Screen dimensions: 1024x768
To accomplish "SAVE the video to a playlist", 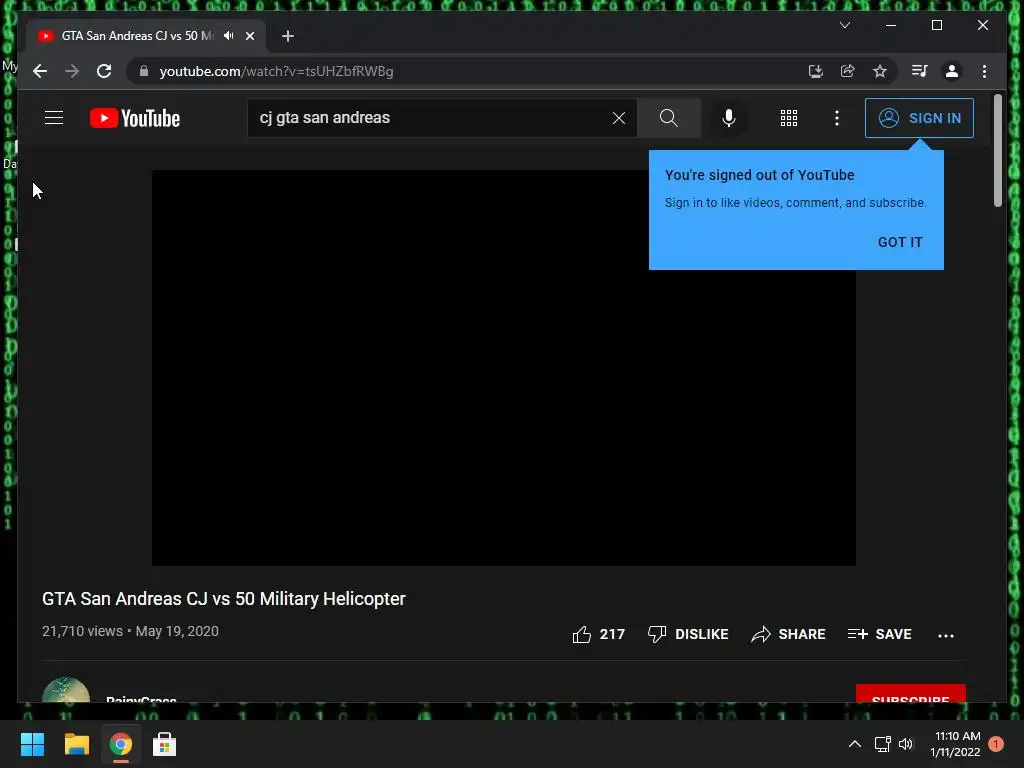I will pyautogui.click(x=879, y=634).
